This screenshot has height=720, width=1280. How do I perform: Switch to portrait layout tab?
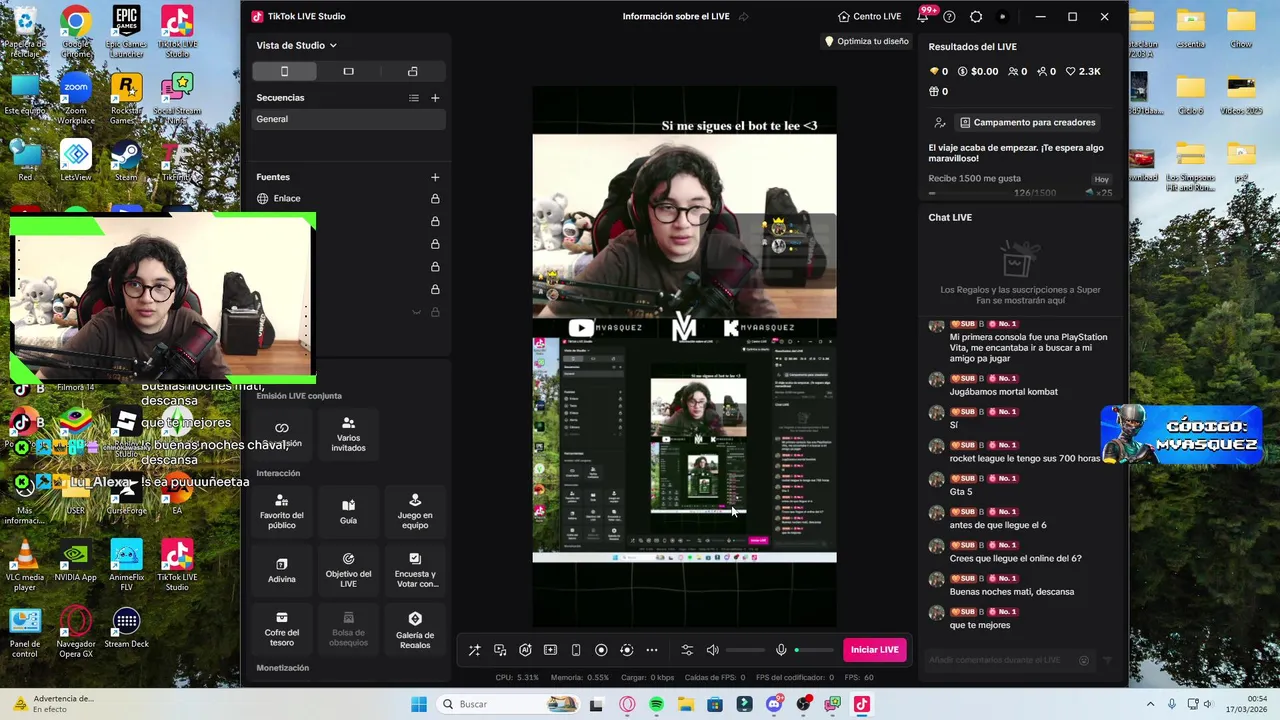click(x=284, y=71)
